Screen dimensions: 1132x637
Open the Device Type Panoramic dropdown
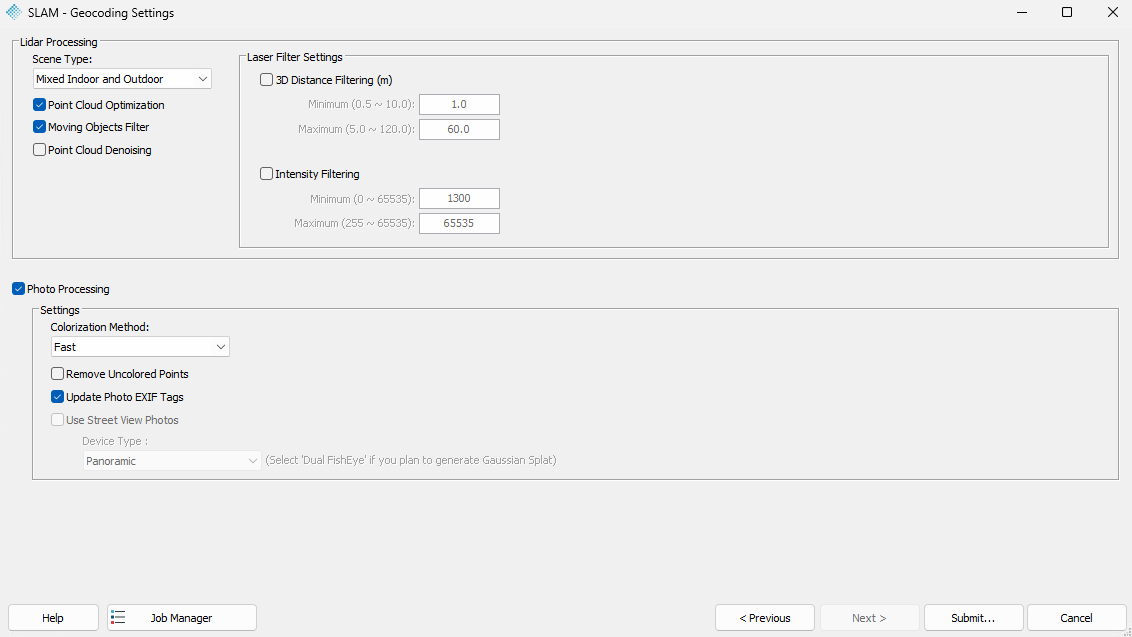(x=172, y=461)
